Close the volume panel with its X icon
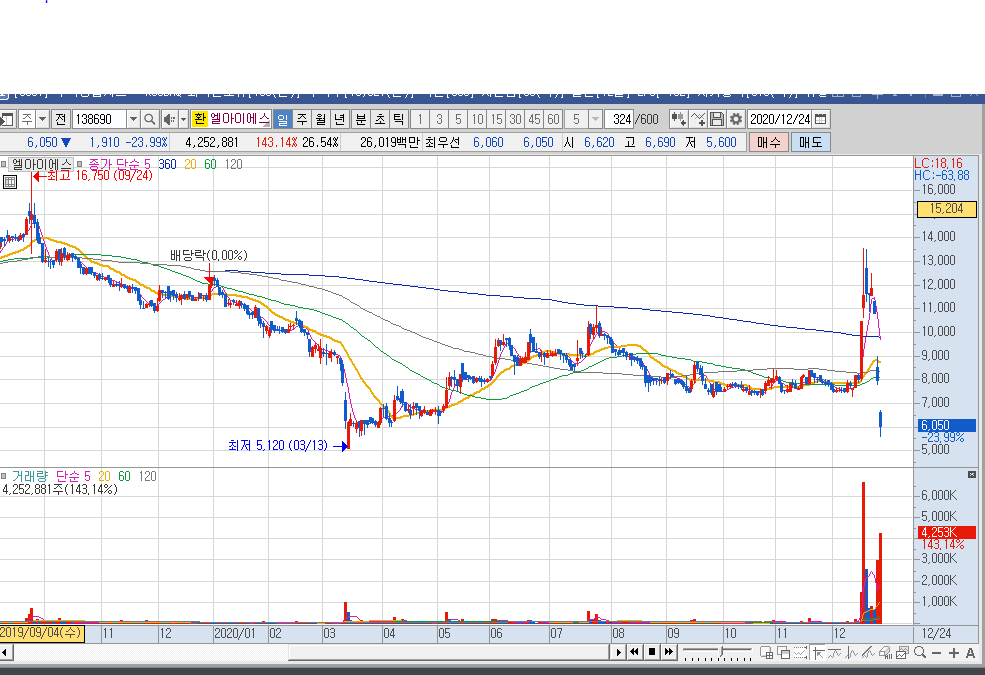 coord(971,475)
